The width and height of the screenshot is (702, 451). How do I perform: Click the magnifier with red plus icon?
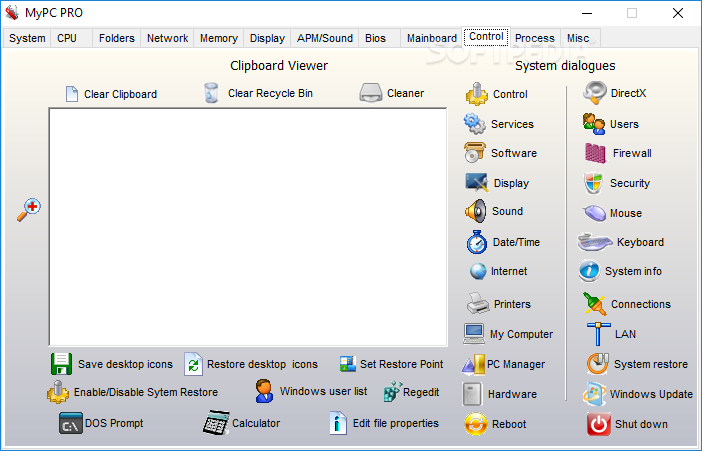tap(29, 210)
